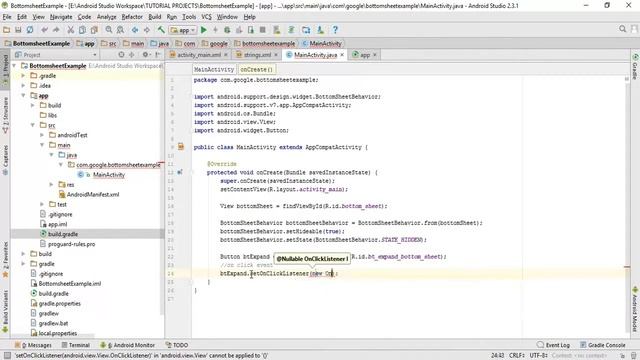
Task: Click the error stripe mark on editor scrollbar
Action: click(627, 267)
